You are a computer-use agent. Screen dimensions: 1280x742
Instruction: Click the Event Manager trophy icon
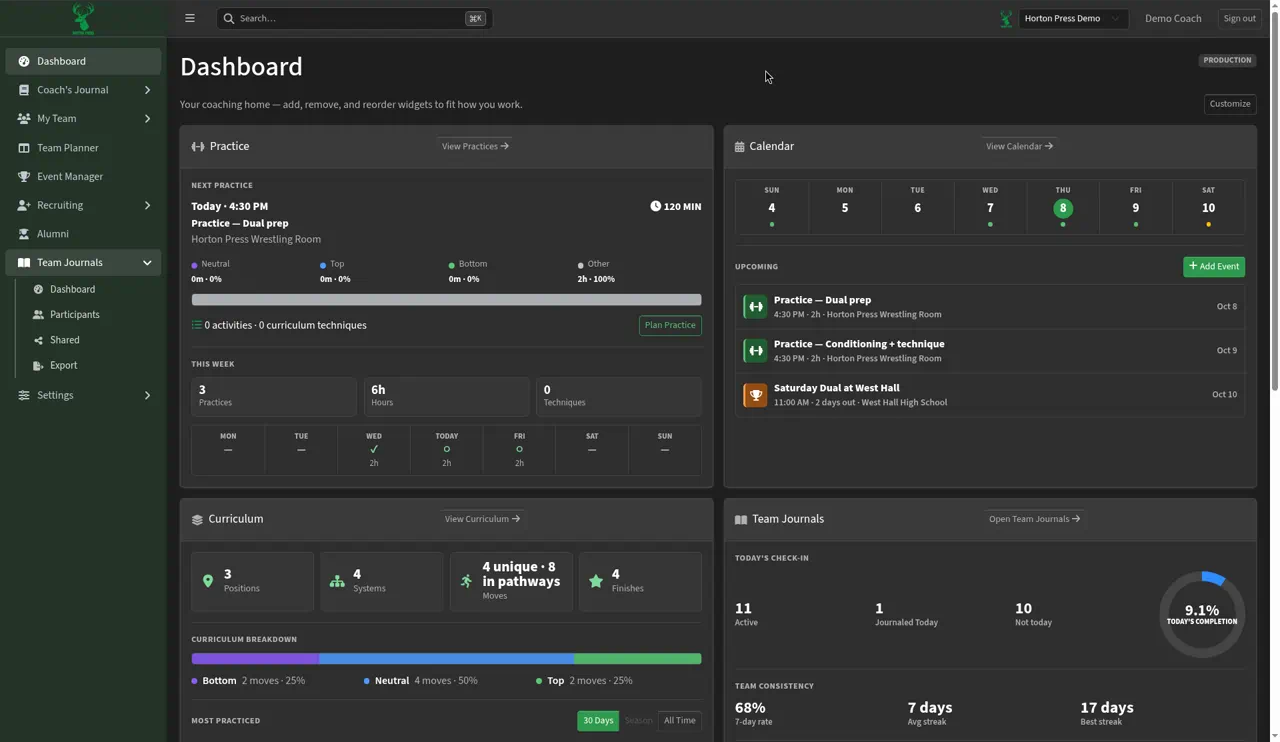[24, 177]
